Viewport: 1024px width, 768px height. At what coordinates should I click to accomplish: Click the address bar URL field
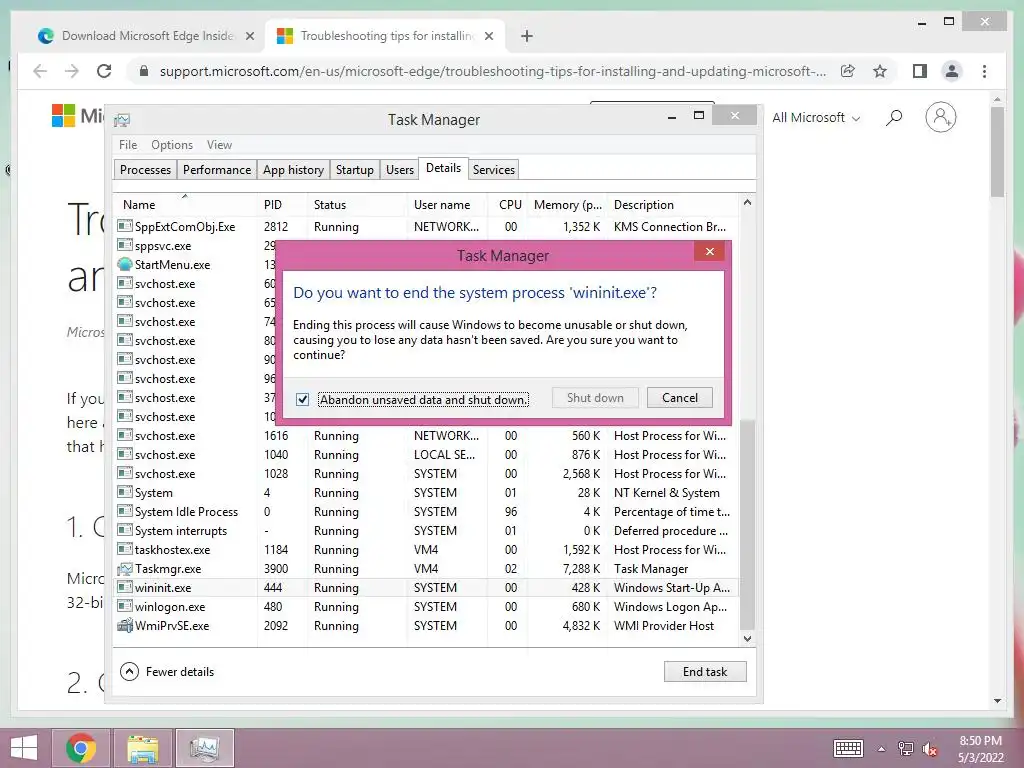click(x=492, y=71)
